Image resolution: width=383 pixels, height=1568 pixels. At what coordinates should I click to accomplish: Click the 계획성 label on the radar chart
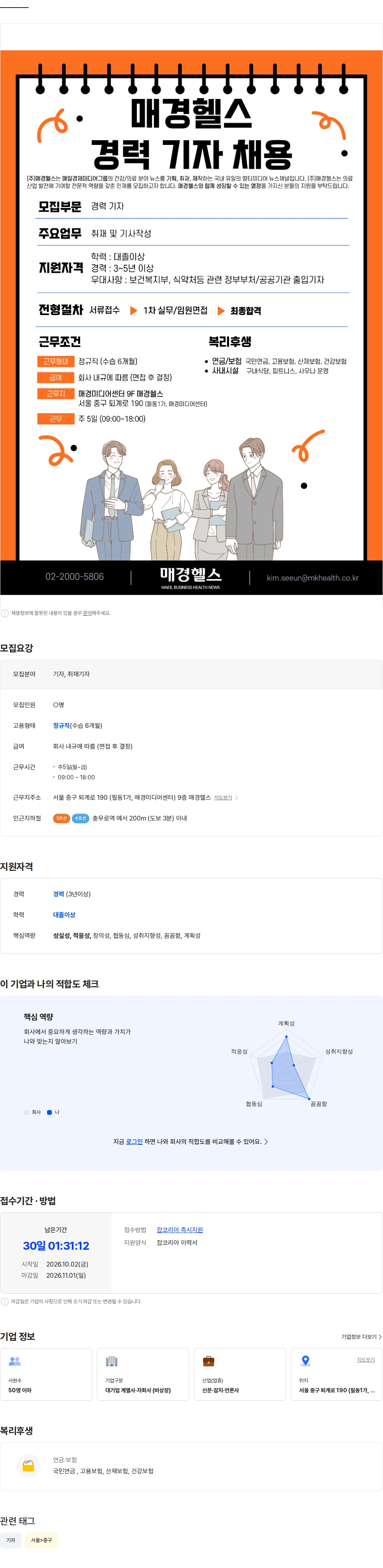pyautogui.click(x=286, y=1023)
